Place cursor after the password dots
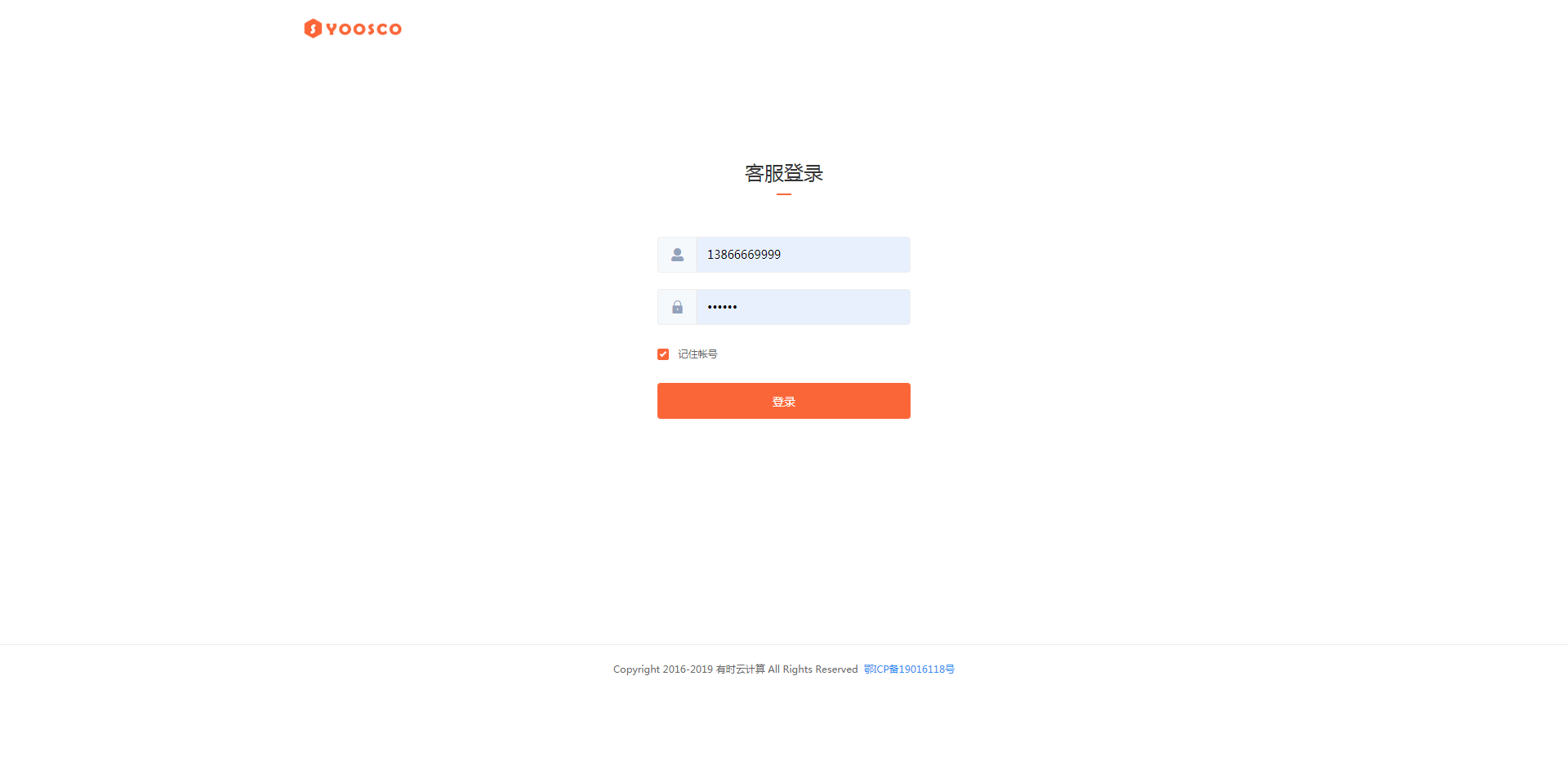1568x765 pixels. pyautogui.click(x=738, y=307)
